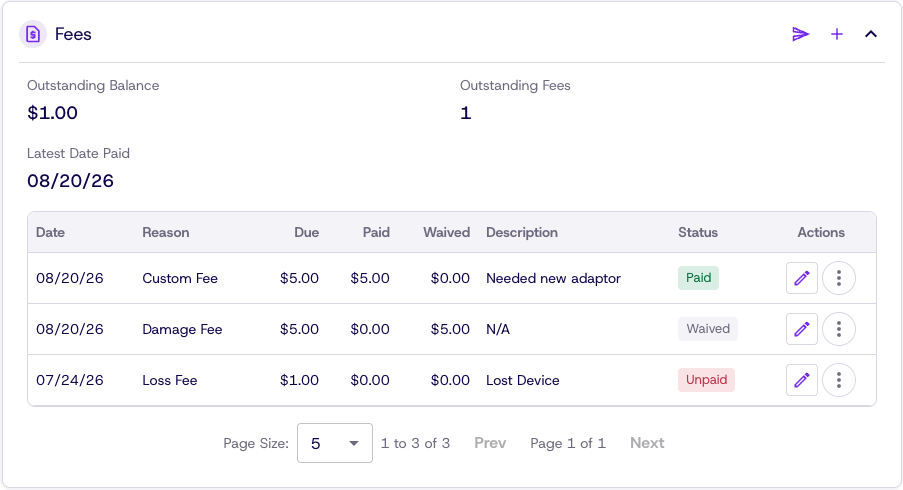The image size is (903, 490).
Task: Sort by Description column header
Action: [522, 232]
